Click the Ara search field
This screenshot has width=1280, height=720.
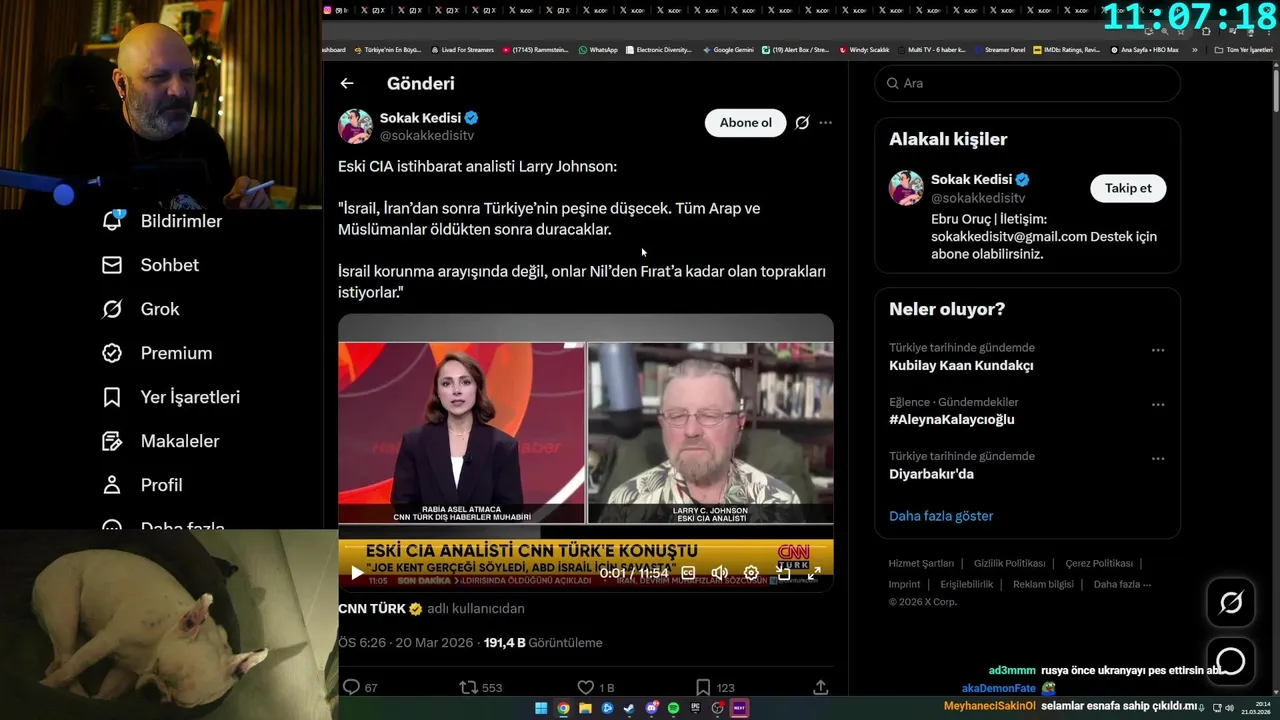(x=1028, y=84)
